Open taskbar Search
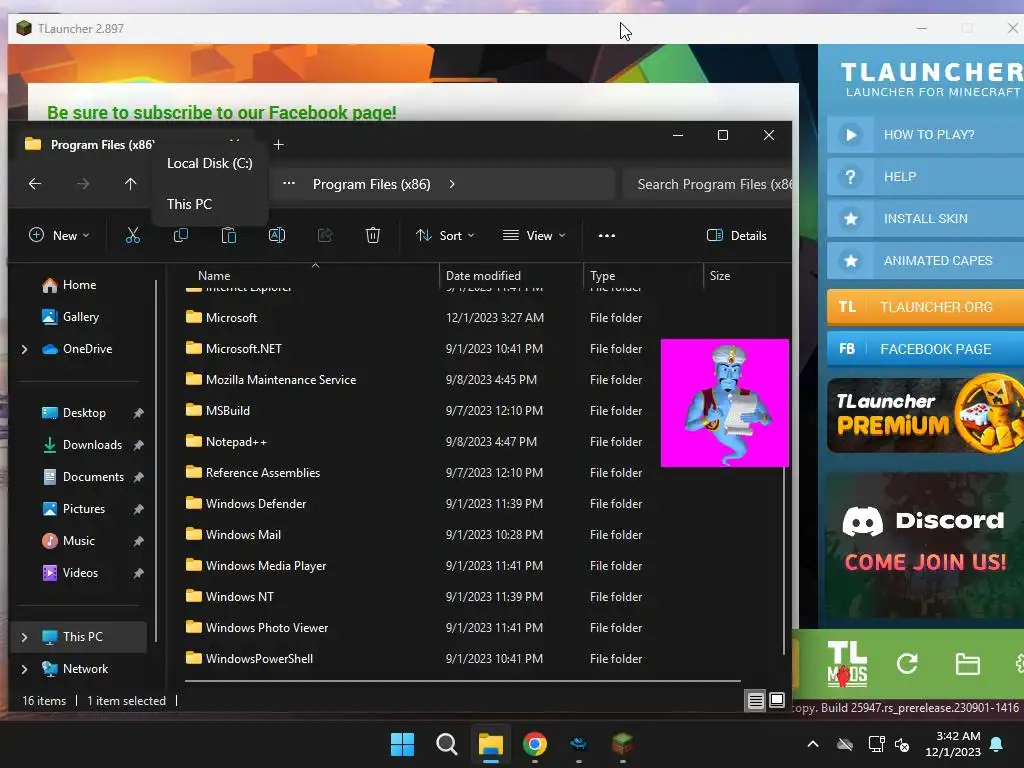 tap(447, 744)
